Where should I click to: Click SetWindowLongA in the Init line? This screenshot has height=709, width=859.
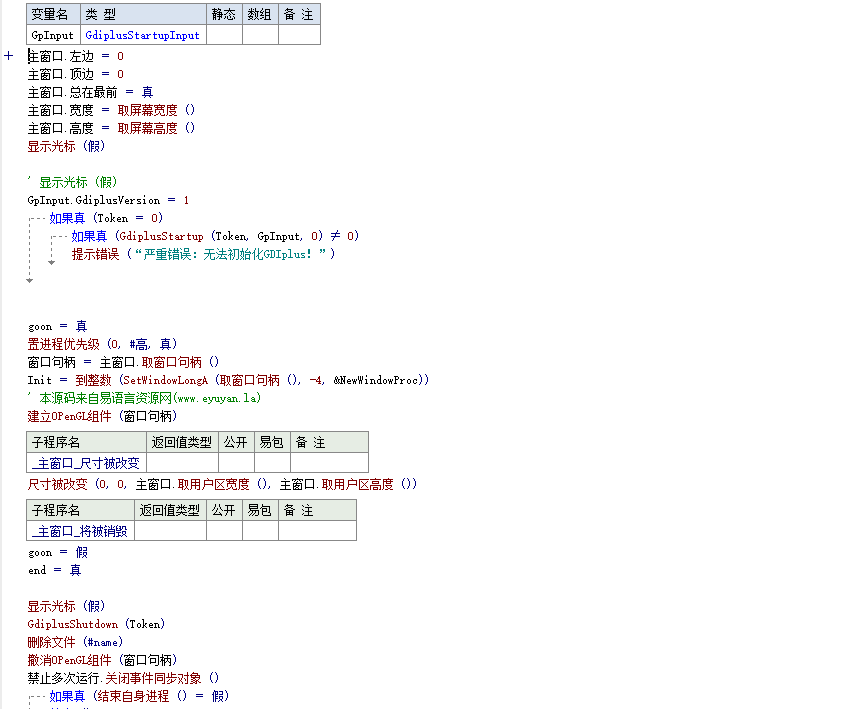pos(166,380)
